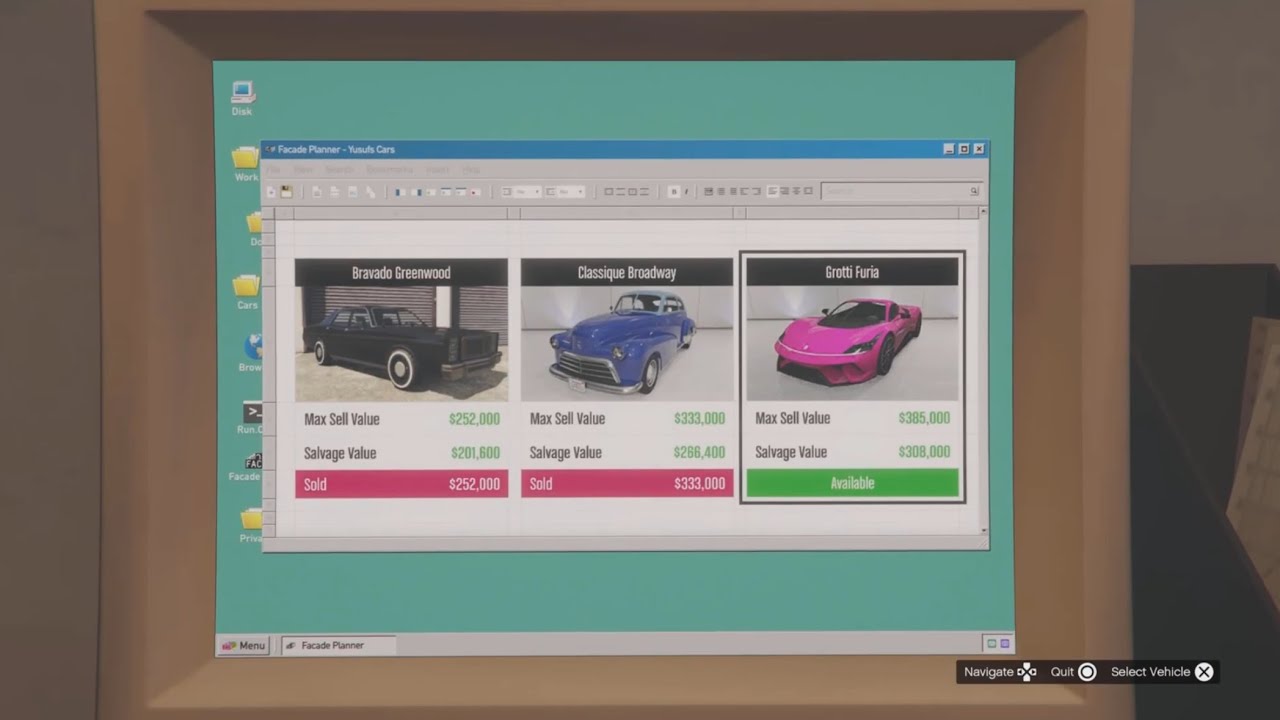This screenshot has height=720, width=1280.
Task: Click the Select Vehicle X prompt
Action: (1162, 672)
